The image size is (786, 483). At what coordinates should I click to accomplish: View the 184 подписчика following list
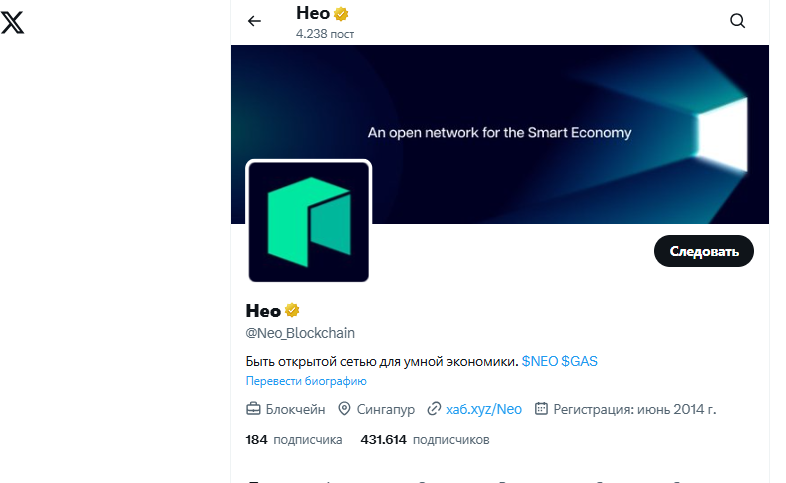pos(294,440)
